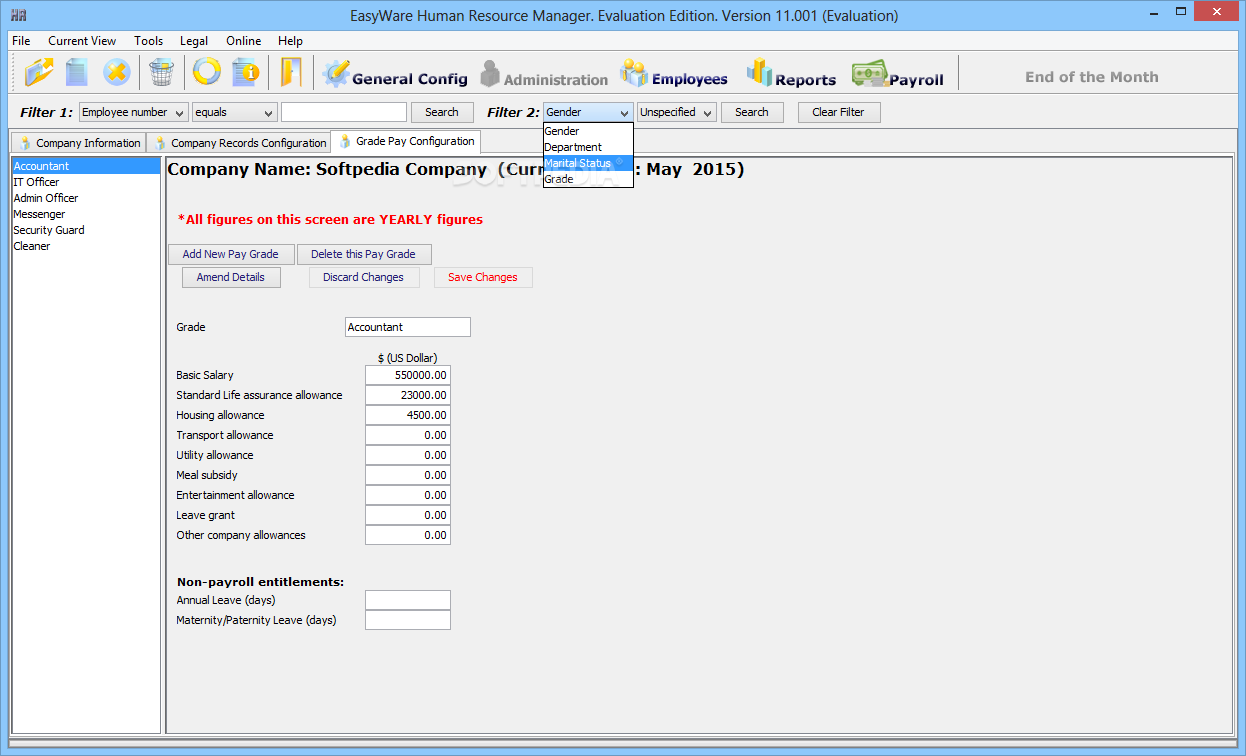Select Accountant in the grade list
Image resolution: width=1246 pixels, height=756 pixels.
[86, 166]
